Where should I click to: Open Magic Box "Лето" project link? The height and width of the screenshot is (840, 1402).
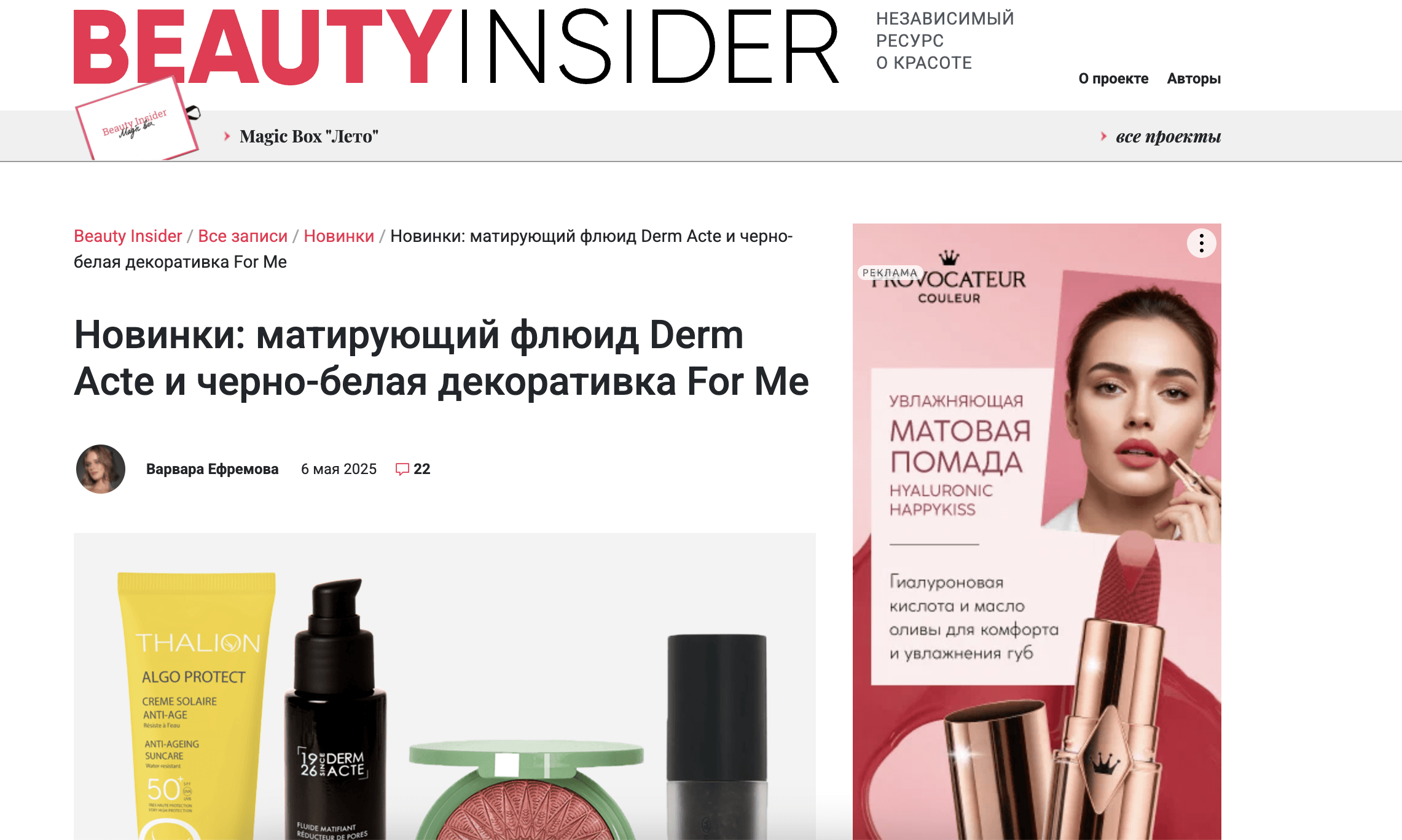(309, 136)
